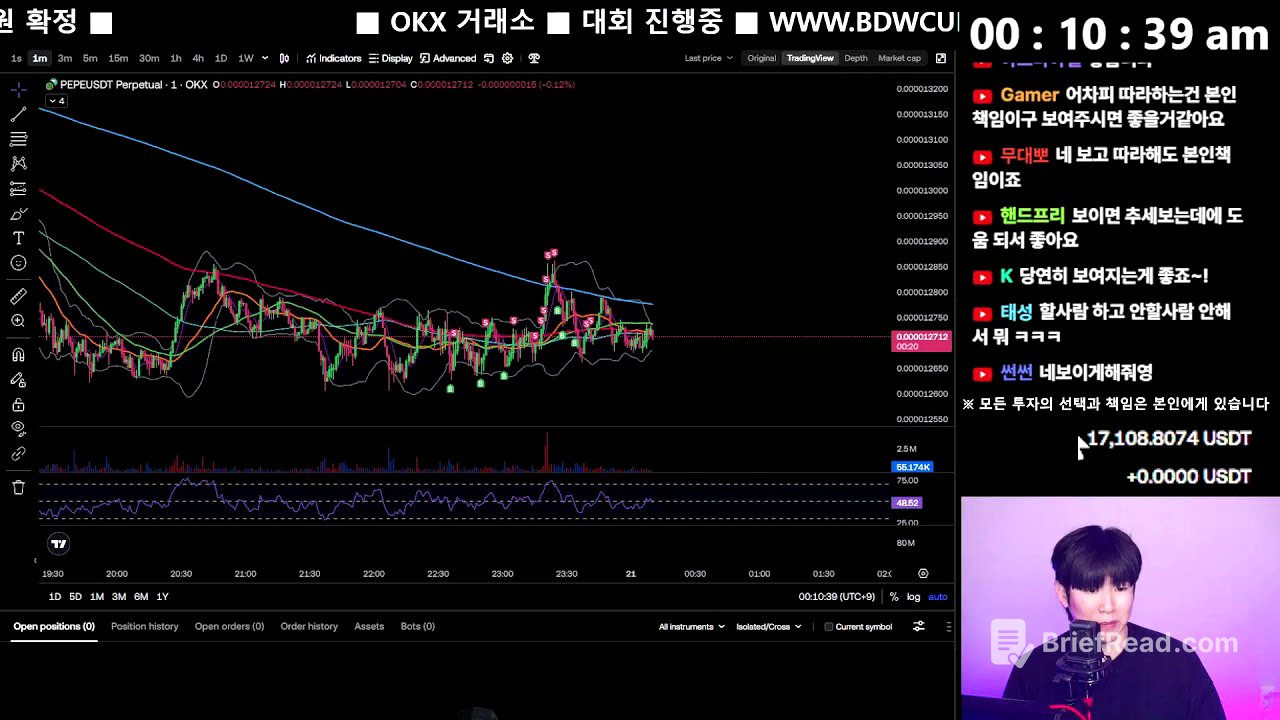Image resolution: width=1280 pixels, height=720 pixels.
Task: Select the 1s timeframe
Action: point(16,58)
